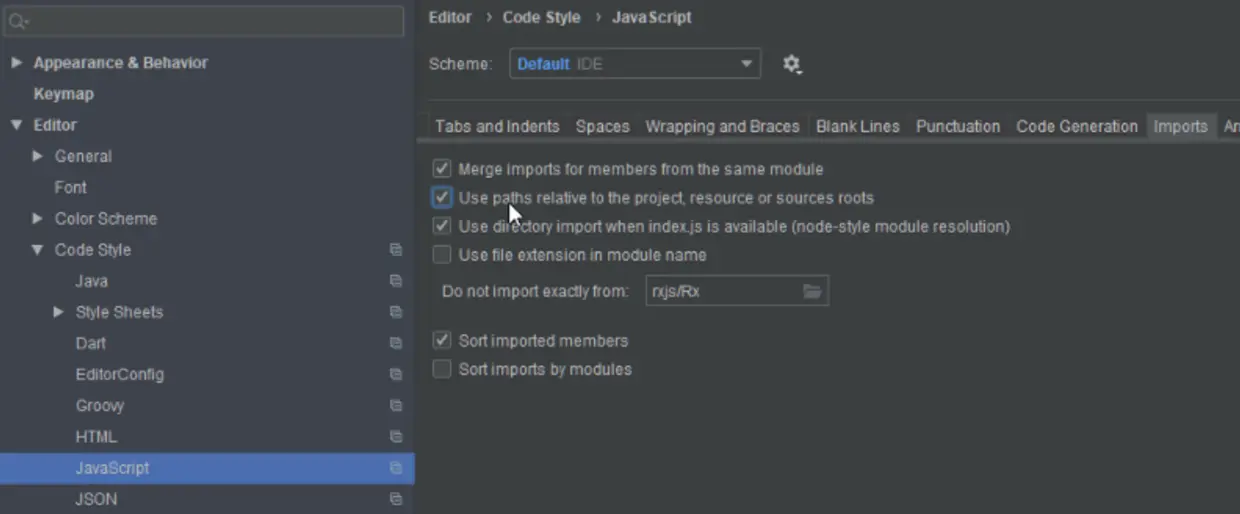Select Dart code style entry

point(90,343)
